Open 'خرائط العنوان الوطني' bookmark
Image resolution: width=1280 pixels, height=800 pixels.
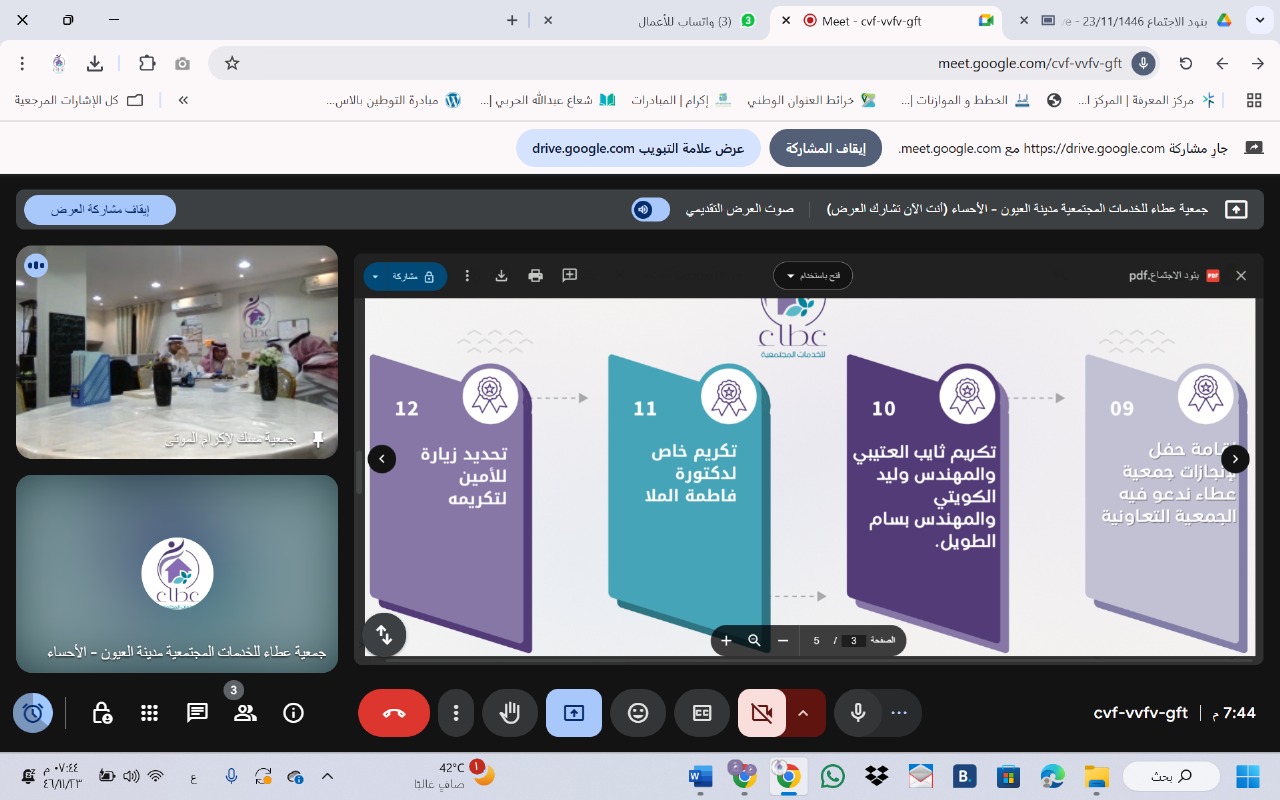pos(812,100)
